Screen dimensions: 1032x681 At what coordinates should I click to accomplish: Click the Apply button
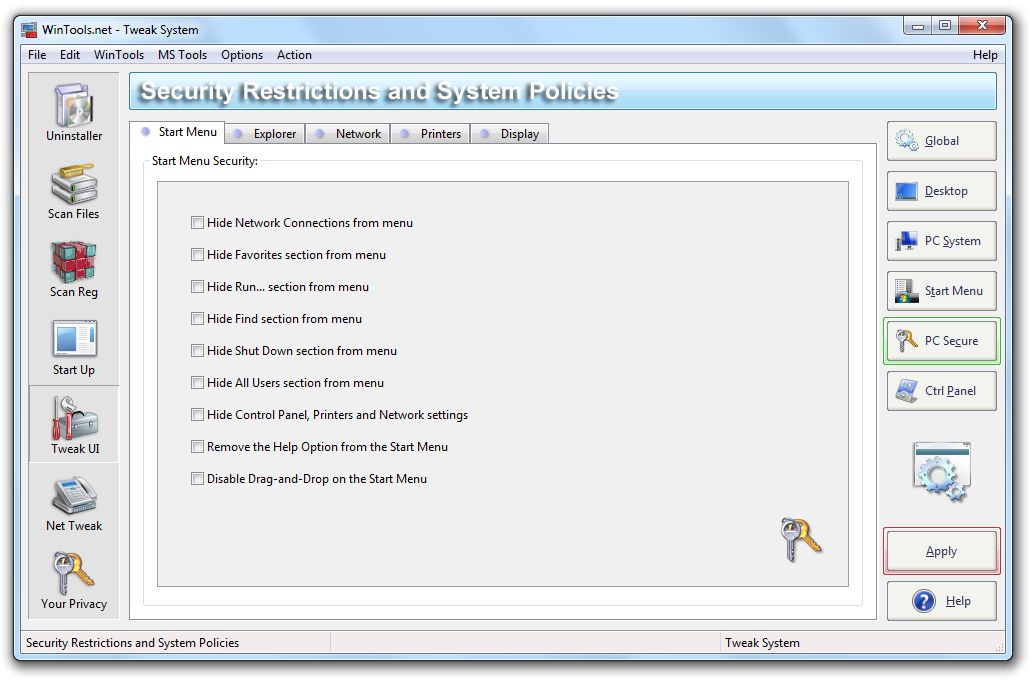click(x=941, y=551)
